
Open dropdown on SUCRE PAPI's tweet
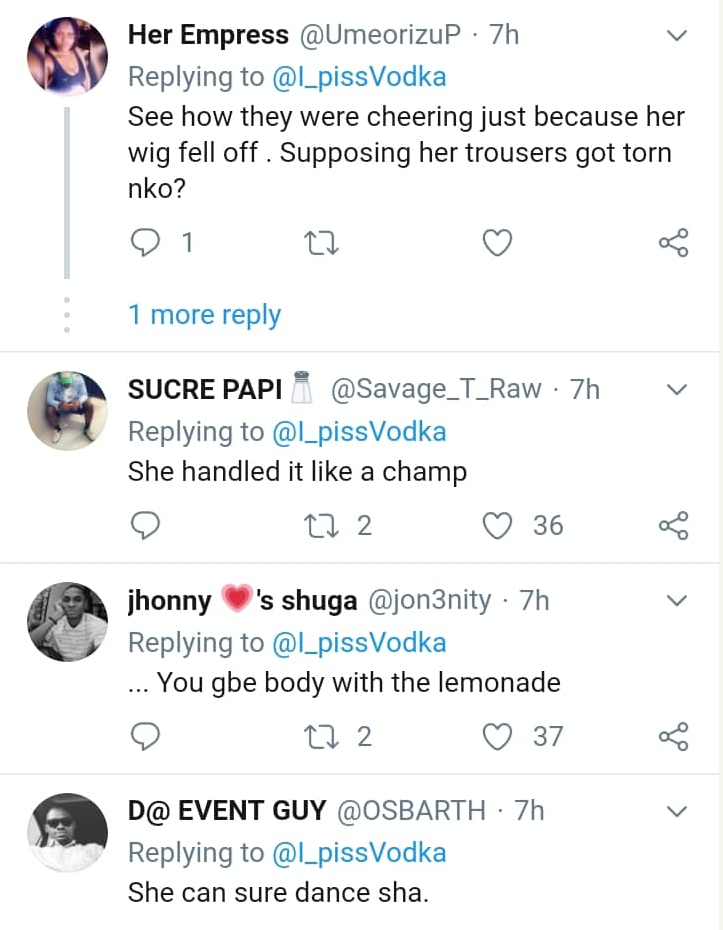pos(677,389)
